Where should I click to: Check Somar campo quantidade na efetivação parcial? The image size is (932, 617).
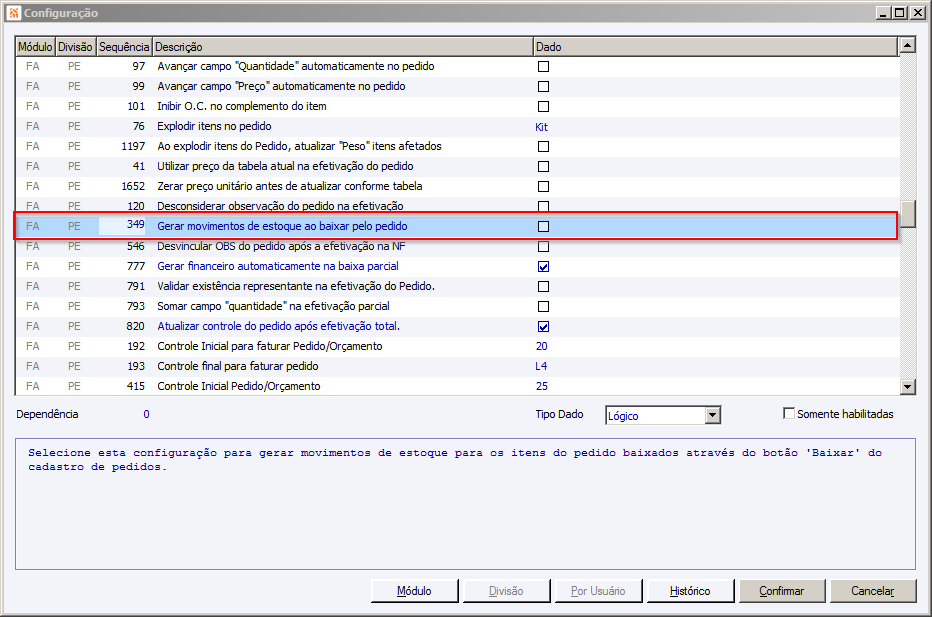[x=543, y=307]
